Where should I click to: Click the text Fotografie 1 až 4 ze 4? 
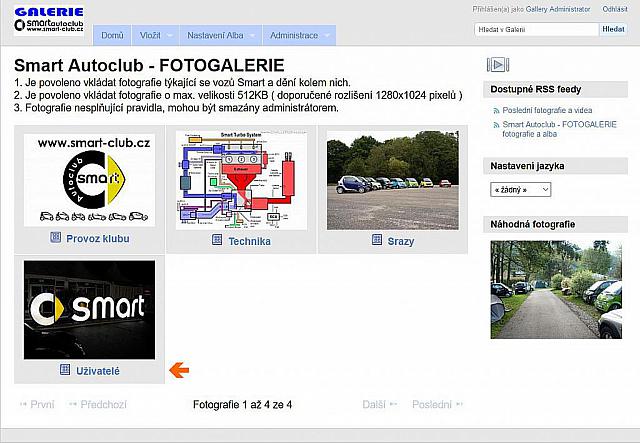pos(242,405)
